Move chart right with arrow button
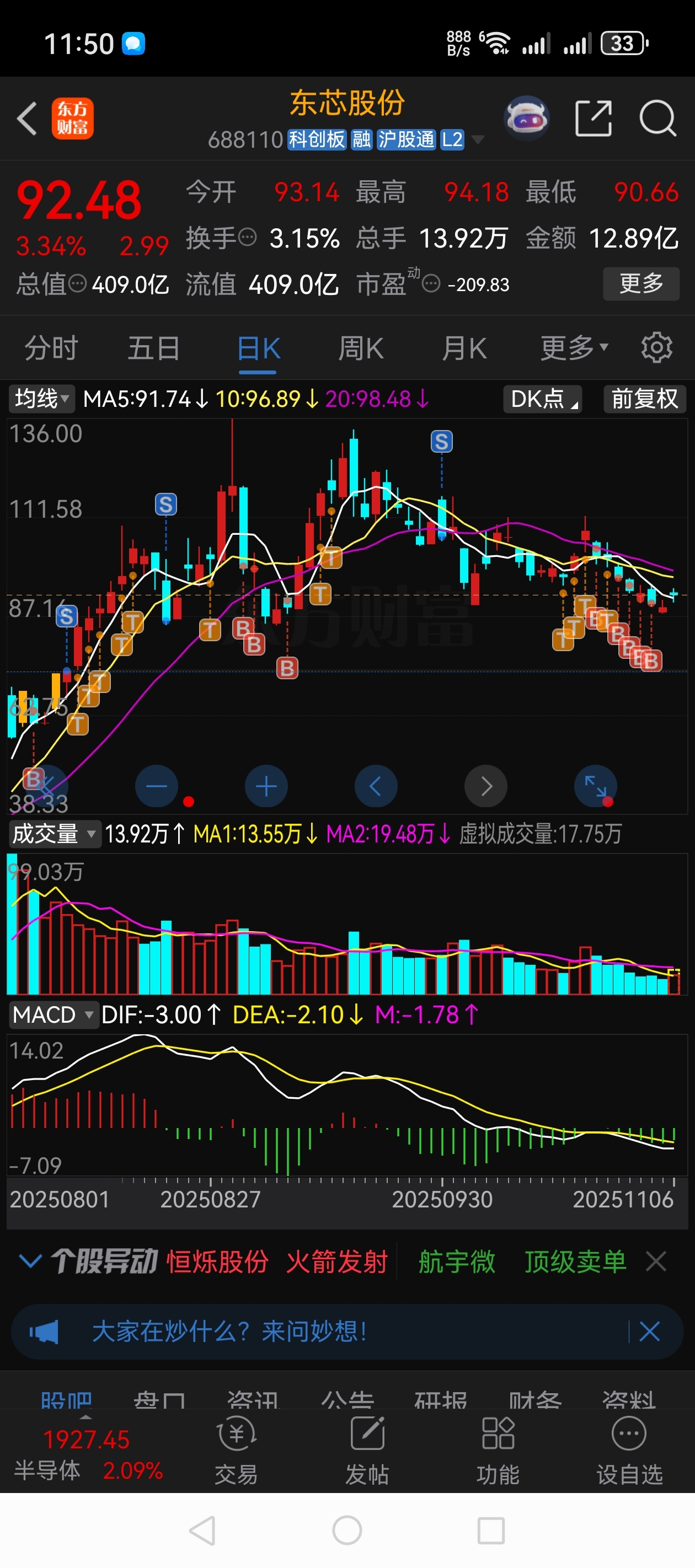The image size is (695, 1568). (x=485, y=786)
